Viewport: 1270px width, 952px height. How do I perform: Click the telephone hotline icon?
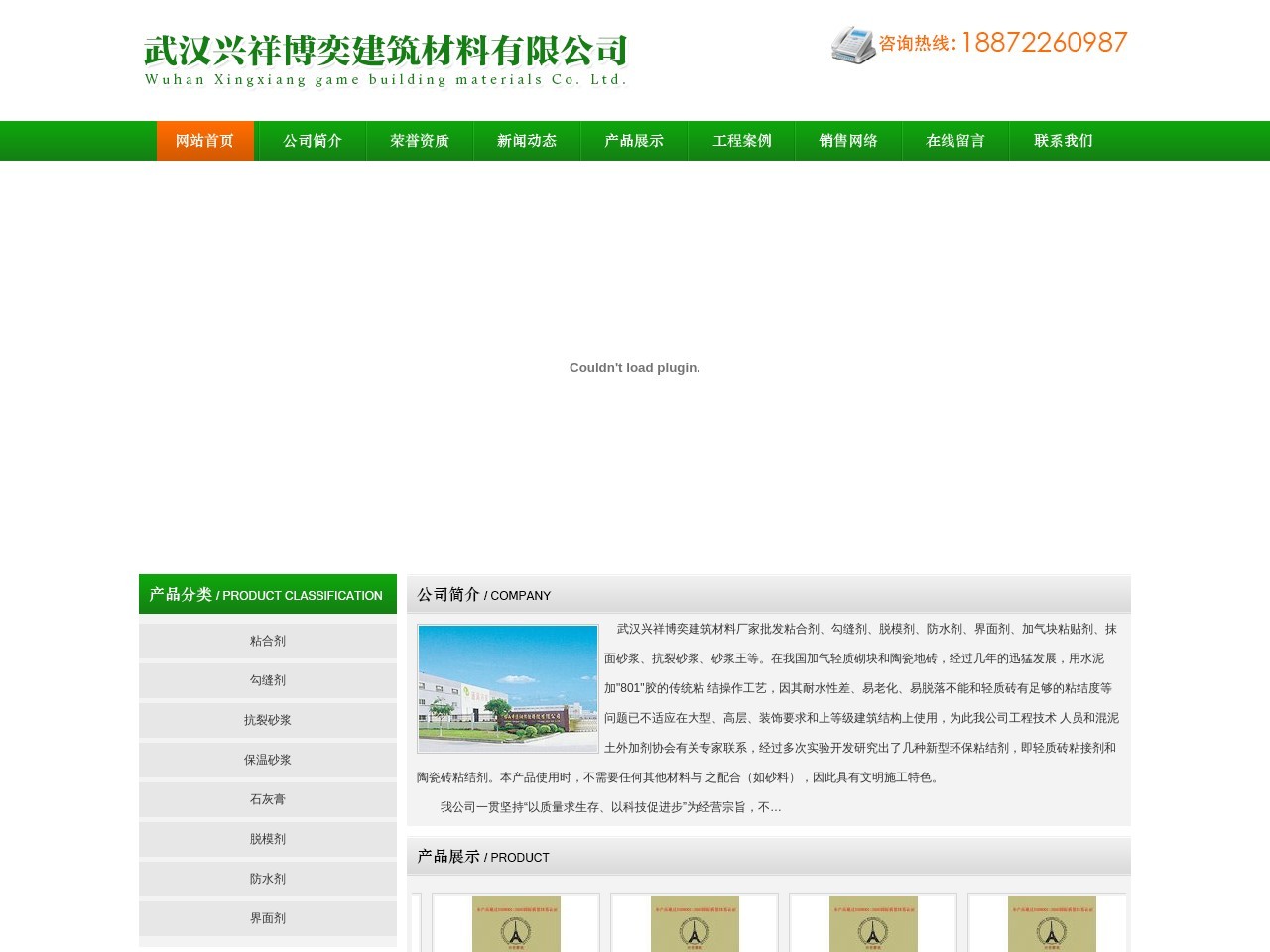pyautogui.click(x=852, y=45)
